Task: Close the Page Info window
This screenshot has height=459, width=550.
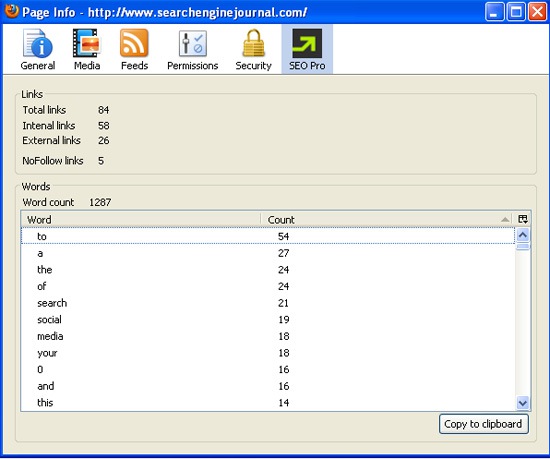Action: point(538,12)
